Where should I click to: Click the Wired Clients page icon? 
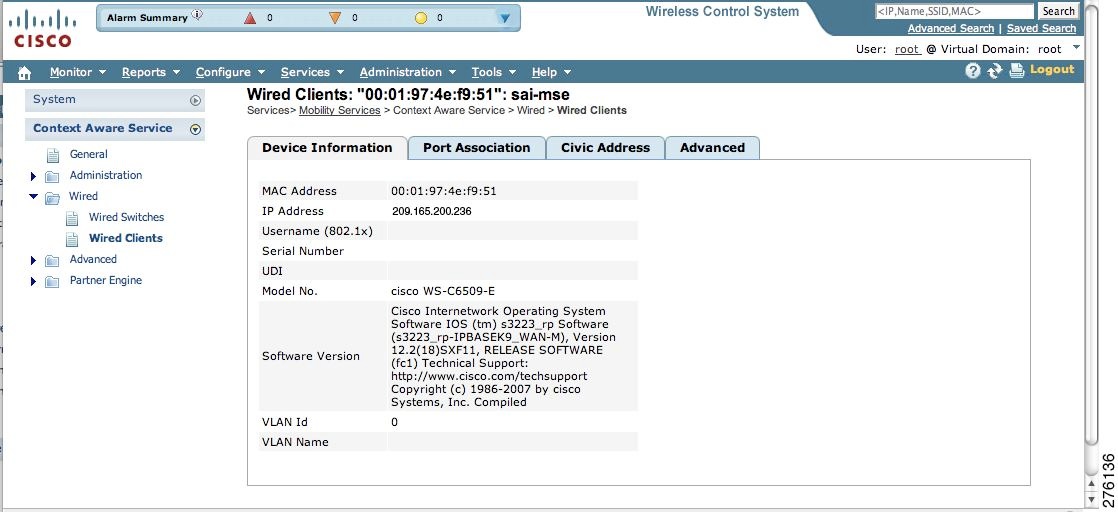(x=72, y=238)
